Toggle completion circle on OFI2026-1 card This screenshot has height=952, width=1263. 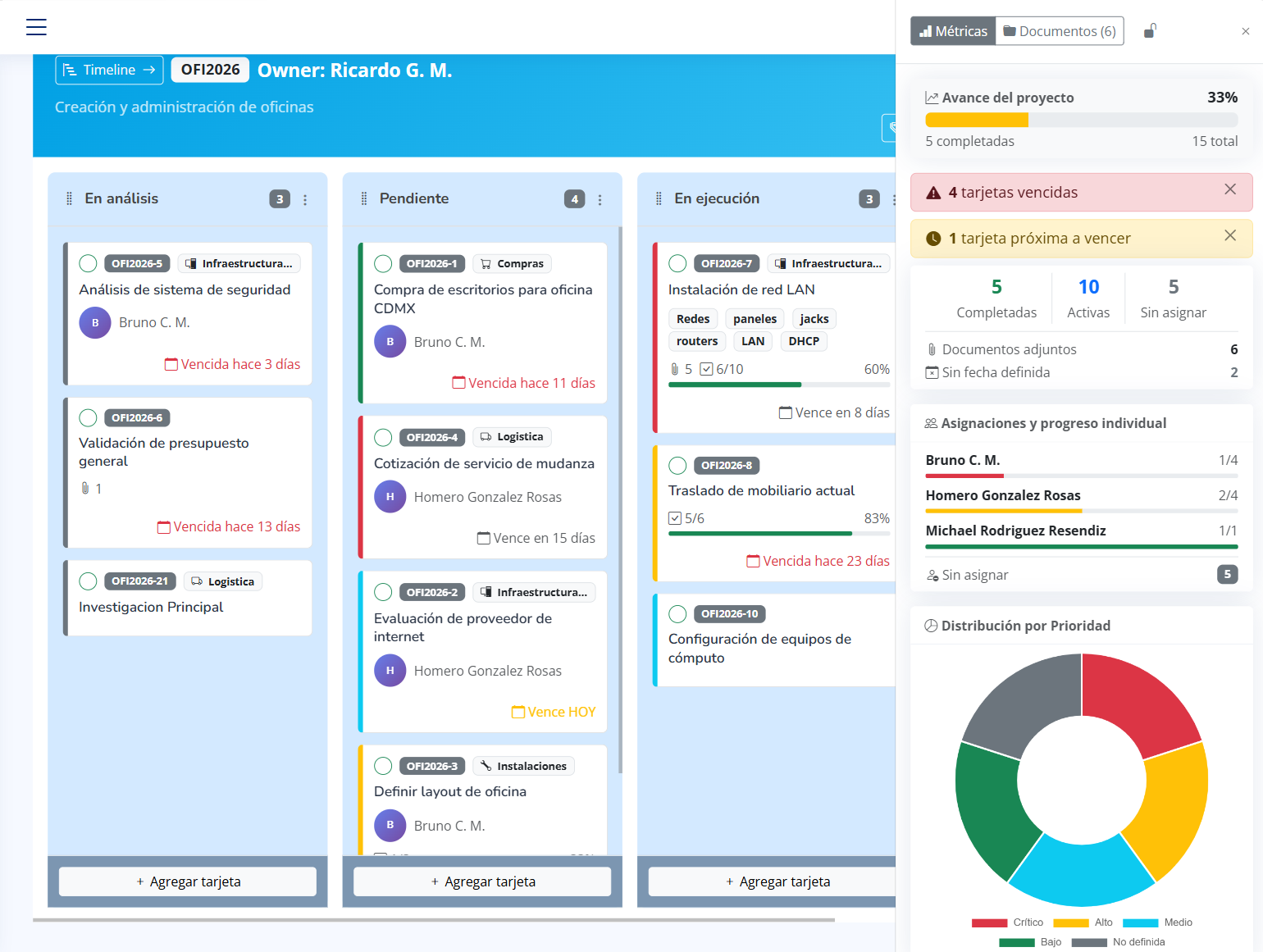click(x=383, y=263)
